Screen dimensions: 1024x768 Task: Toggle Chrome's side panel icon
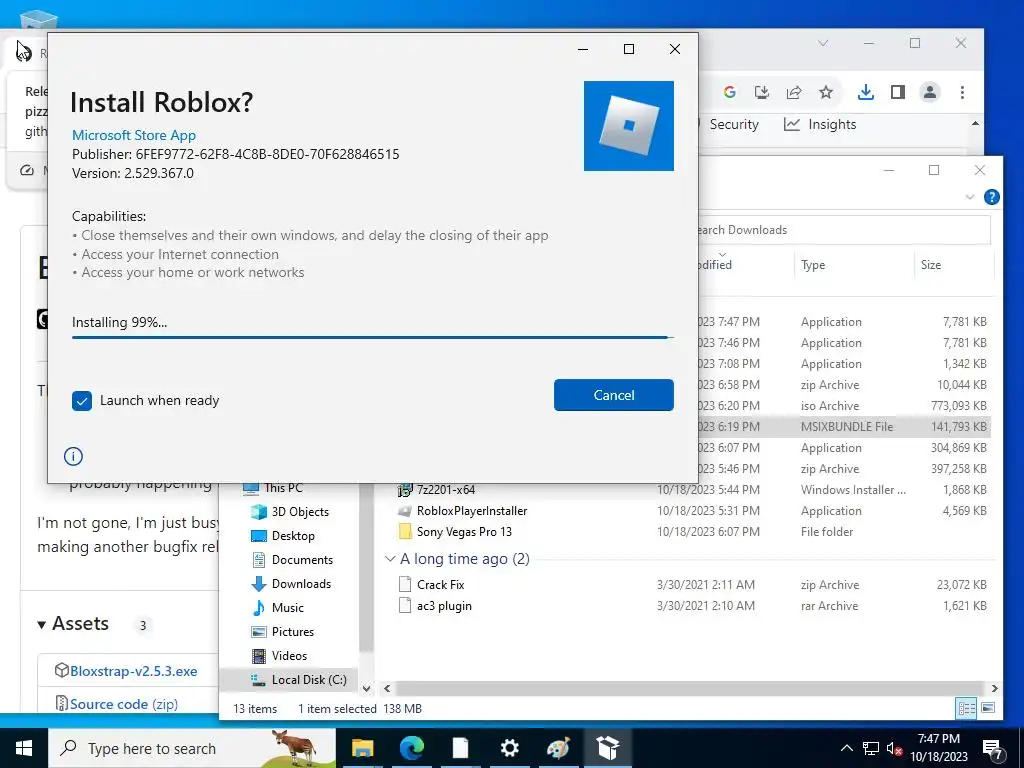(898, 92)
